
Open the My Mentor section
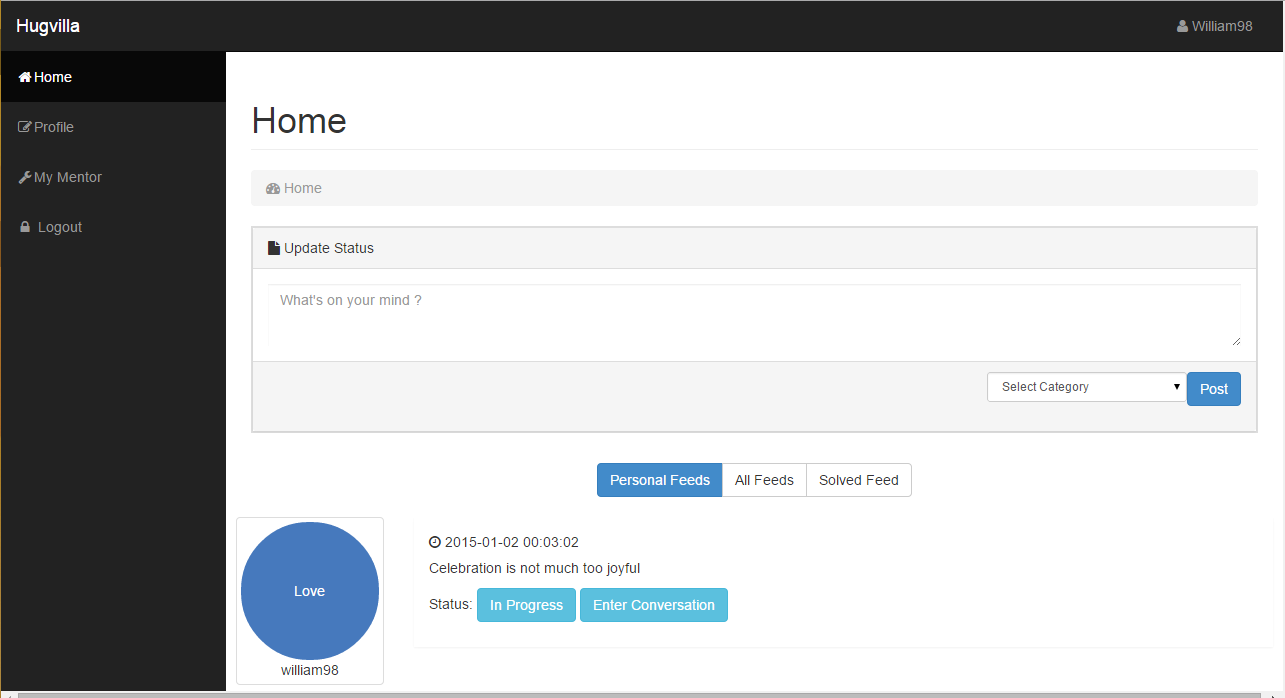pos(113,177)
